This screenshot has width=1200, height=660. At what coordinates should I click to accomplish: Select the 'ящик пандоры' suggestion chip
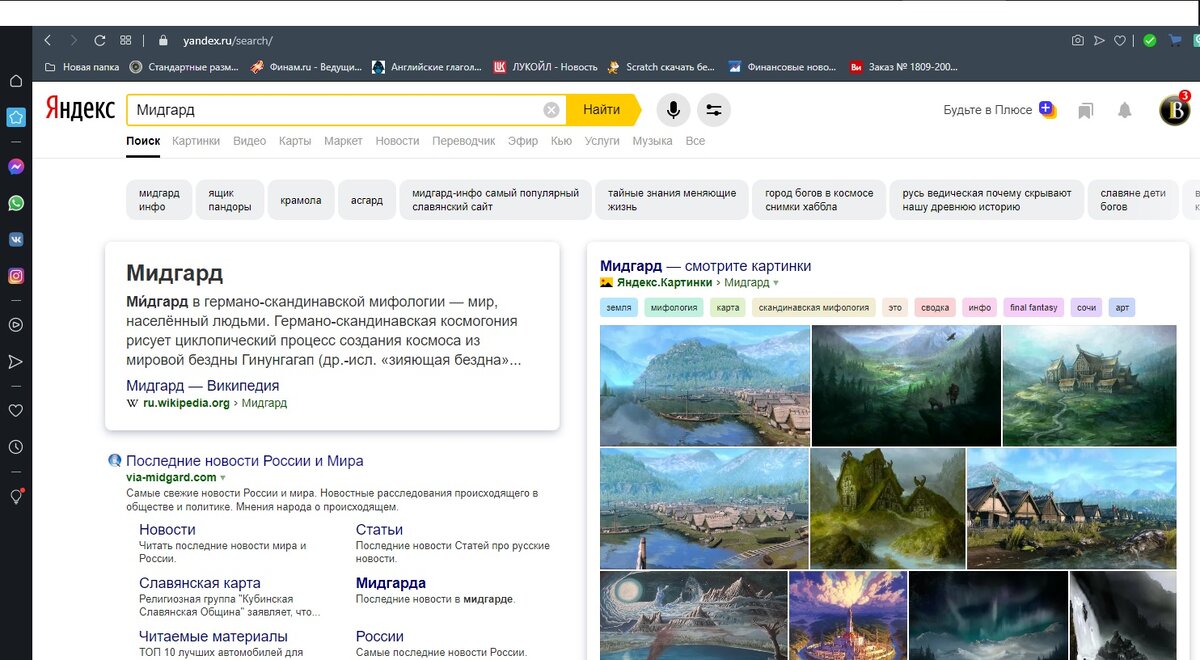pyautogui.click(x=230, y=199)
